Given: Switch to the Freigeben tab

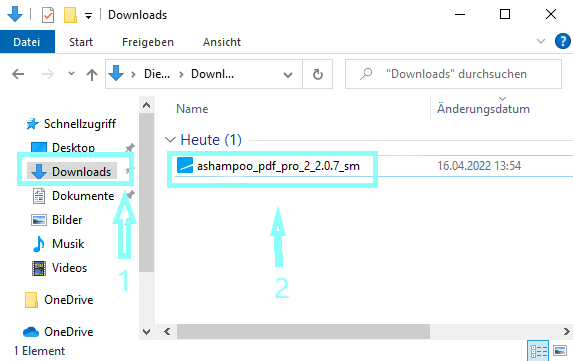Looking at the screenshot, I should click(148, 42).
